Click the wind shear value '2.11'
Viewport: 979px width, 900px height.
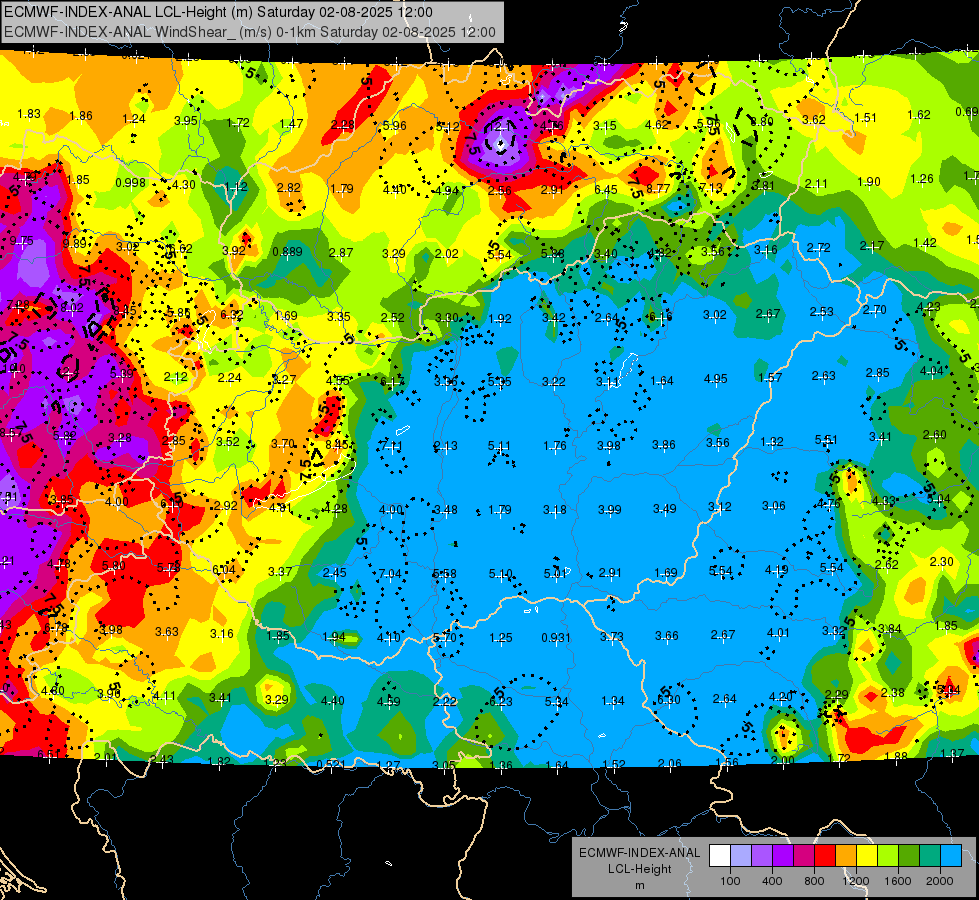pos(816,184)
